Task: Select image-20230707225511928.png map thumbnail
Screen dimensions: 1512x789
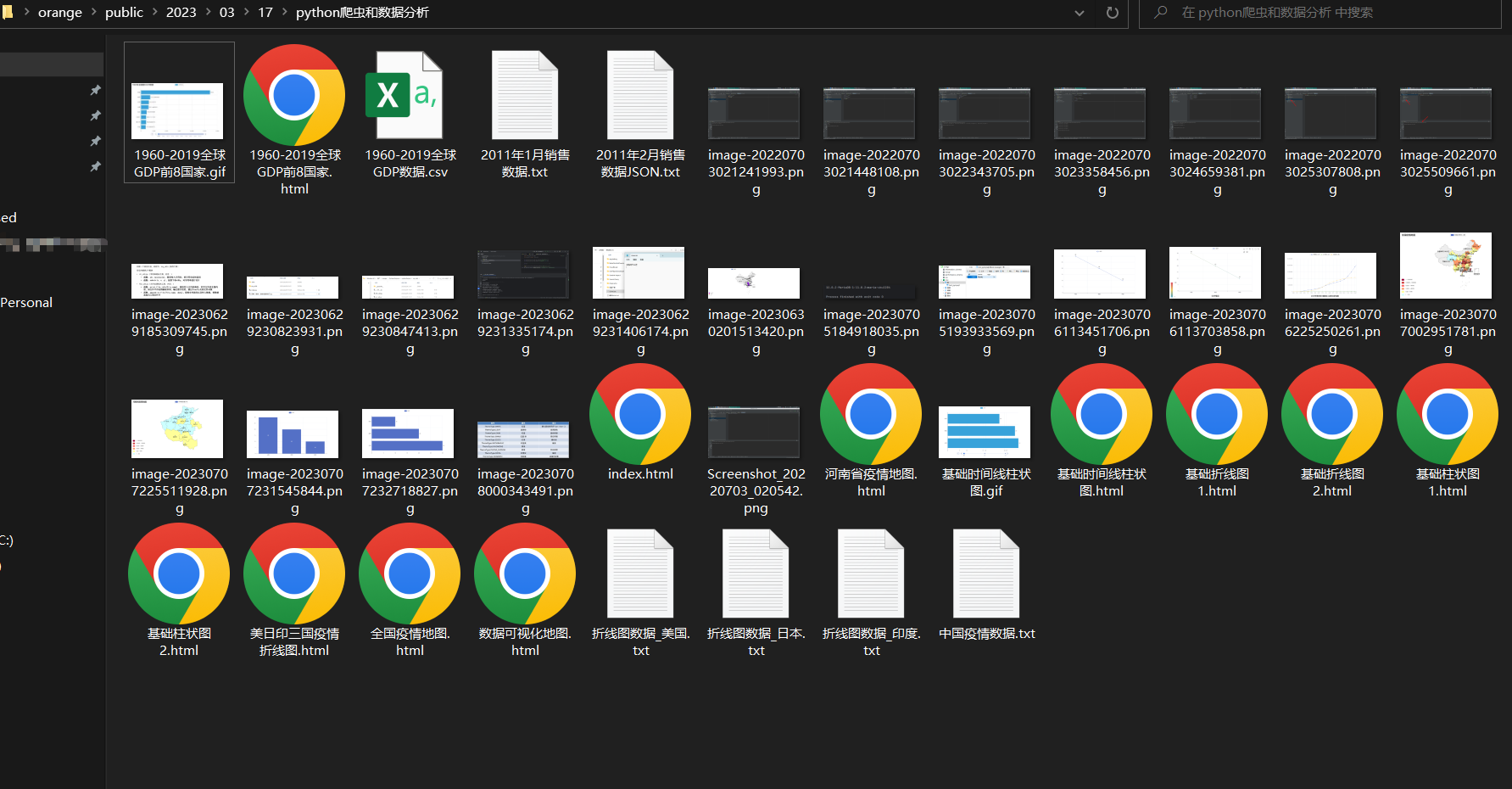Action: pos(177,428)
